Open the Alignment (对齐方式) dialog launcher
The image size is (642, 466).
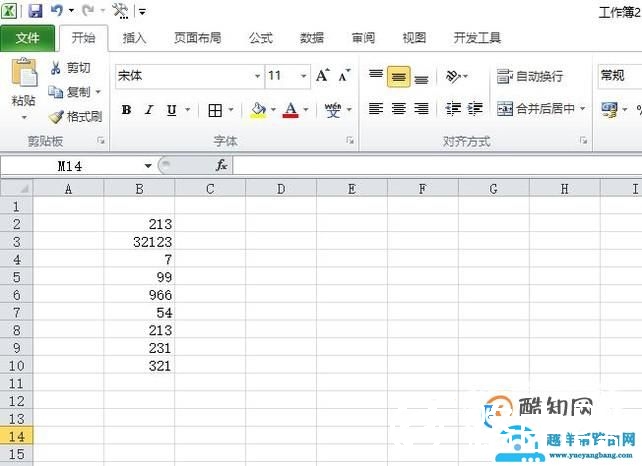(584, 141)
